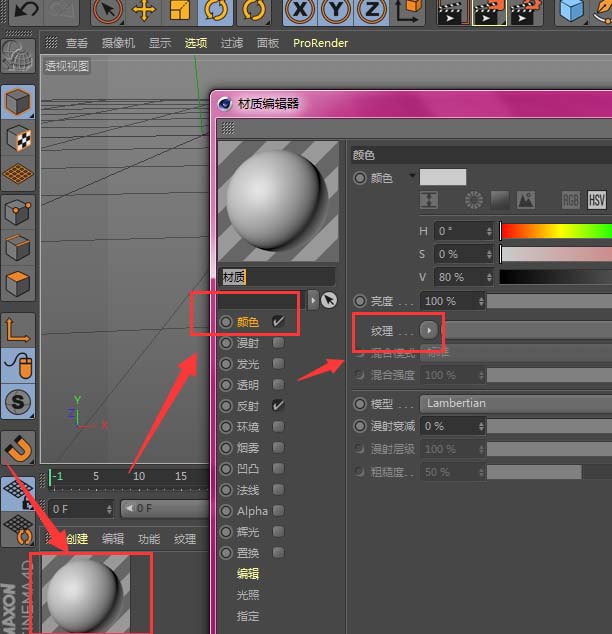Switch to Points mode
Viewport: 612px width, 634px height.
tap(18, 212)
